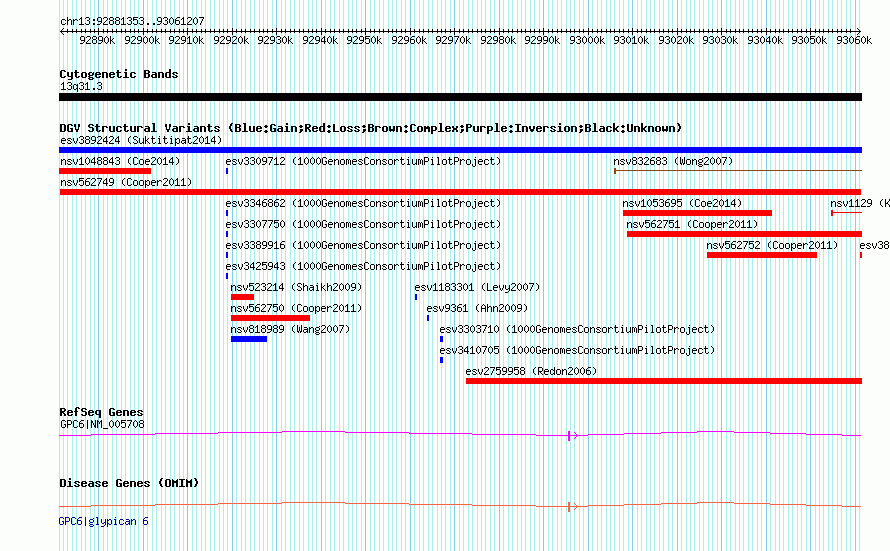Click the partially visible nsv1129 label
The height and width of the screenshot is (551, 890).
[859, 203]
